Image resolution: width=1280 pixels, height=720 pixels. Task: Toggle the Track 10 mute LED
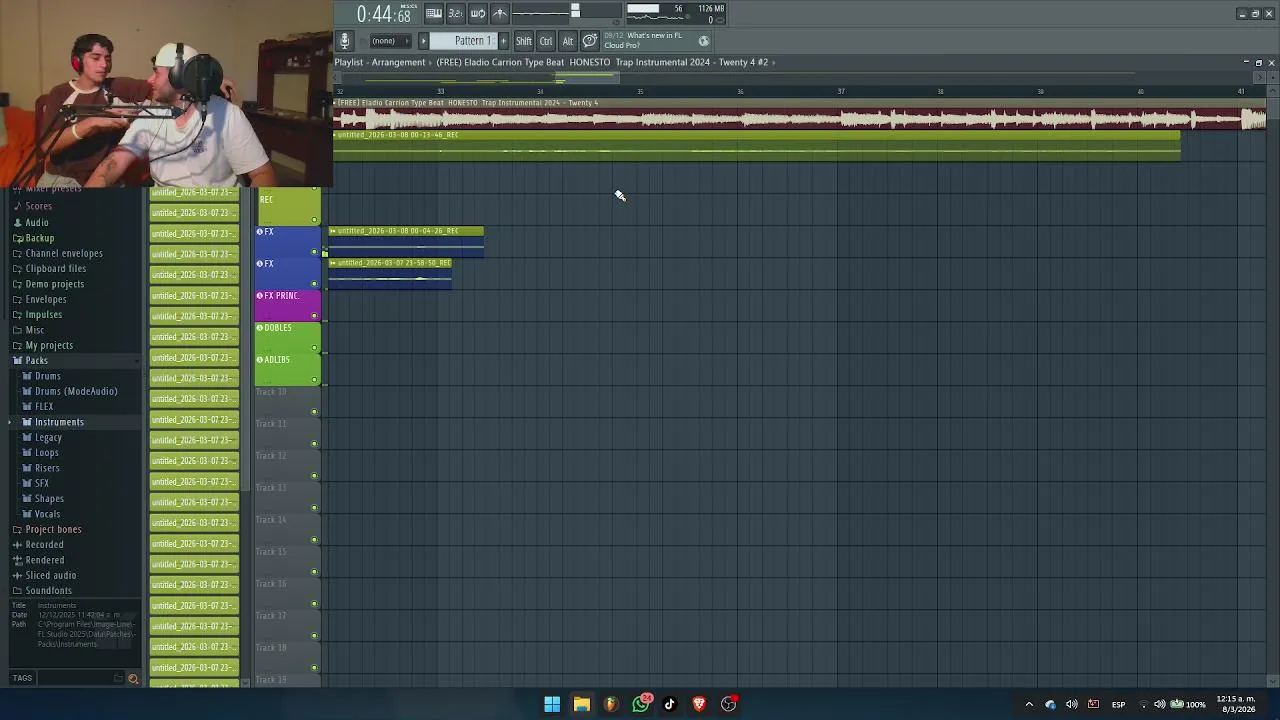click(314, 412)
